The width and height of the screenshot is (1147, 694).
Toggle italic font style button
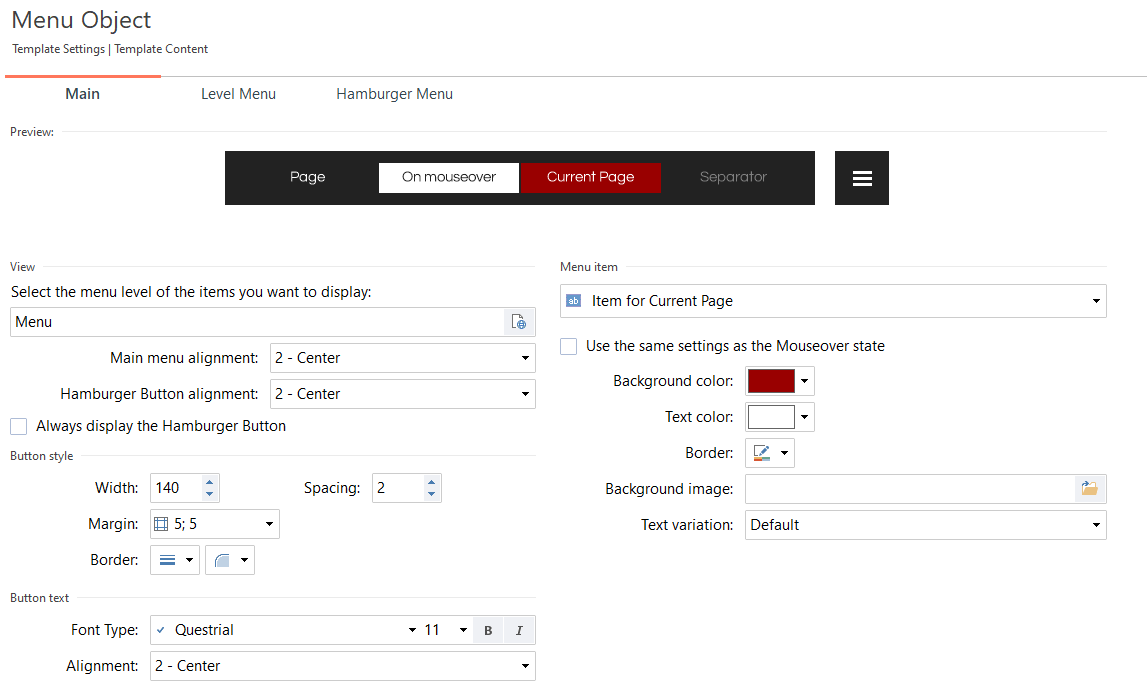519,630
